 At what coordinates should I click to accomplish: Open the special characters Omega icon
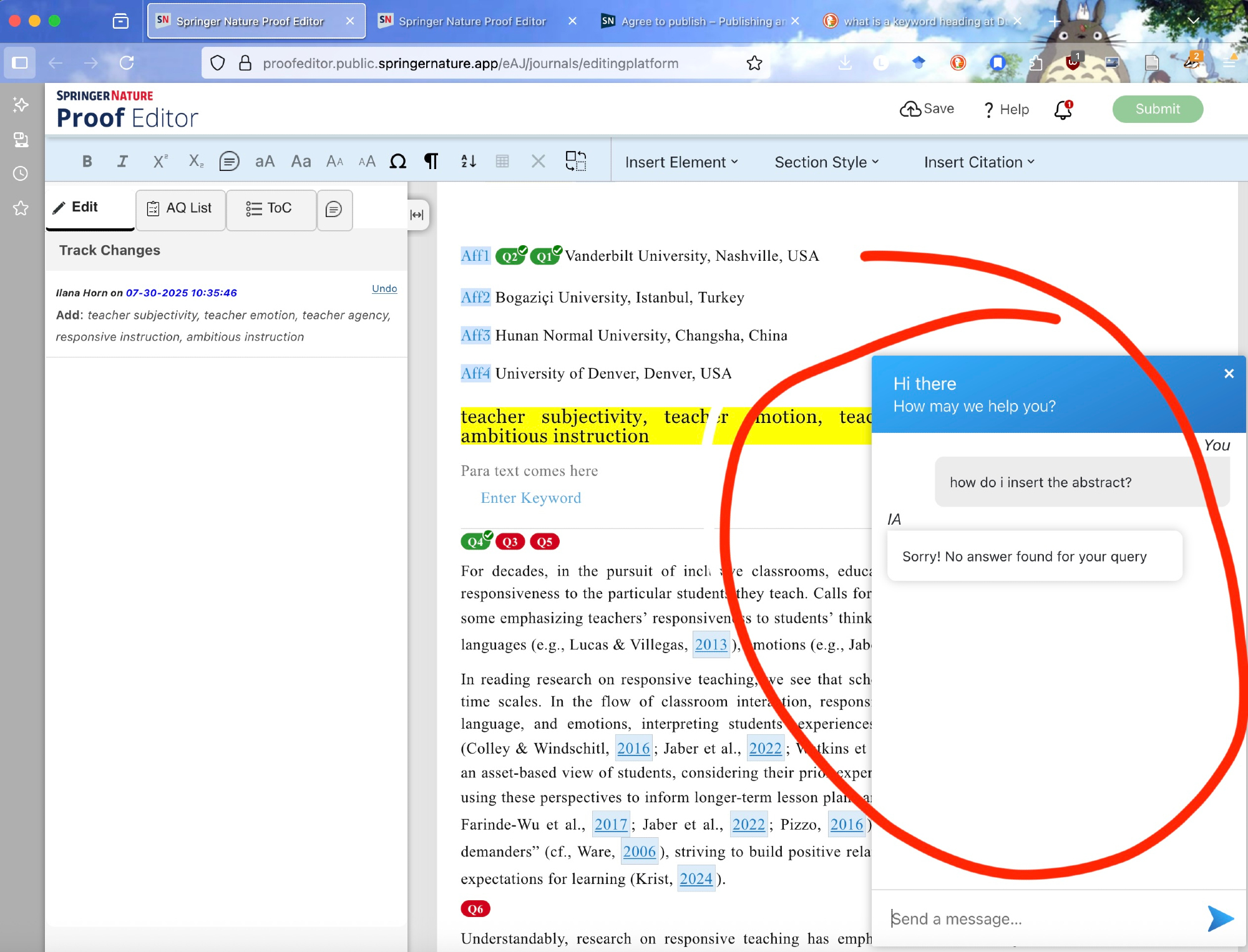(397, 162)
